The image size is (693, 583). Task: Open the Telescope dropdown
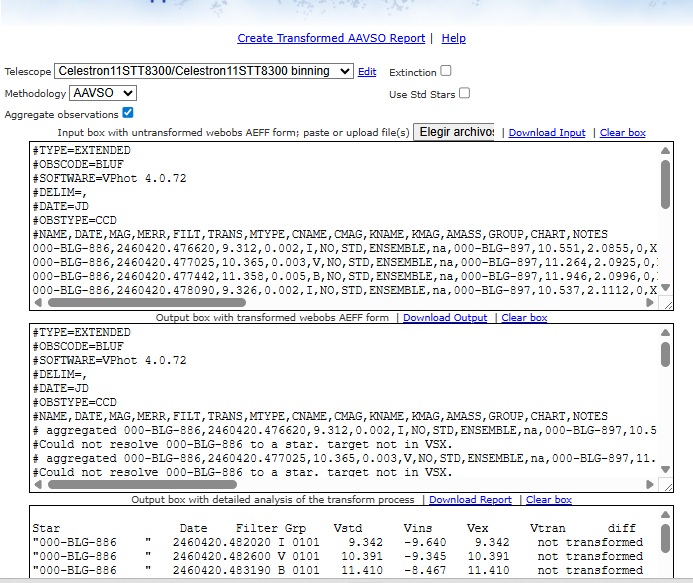204,71
